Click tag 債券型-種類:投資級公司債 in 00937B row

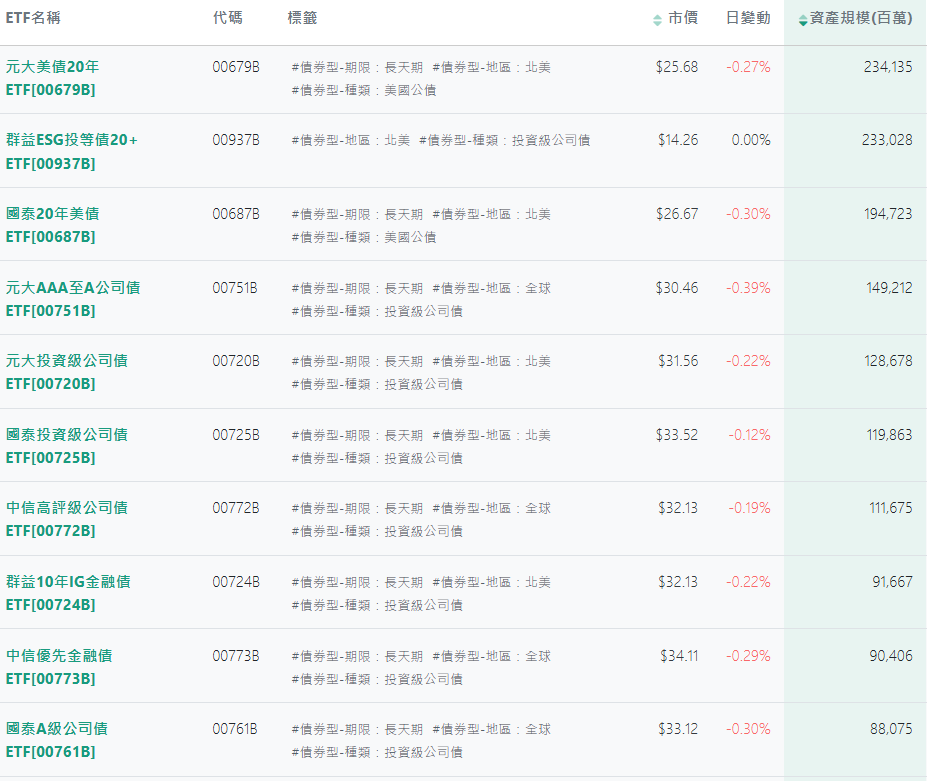(504, 141)
